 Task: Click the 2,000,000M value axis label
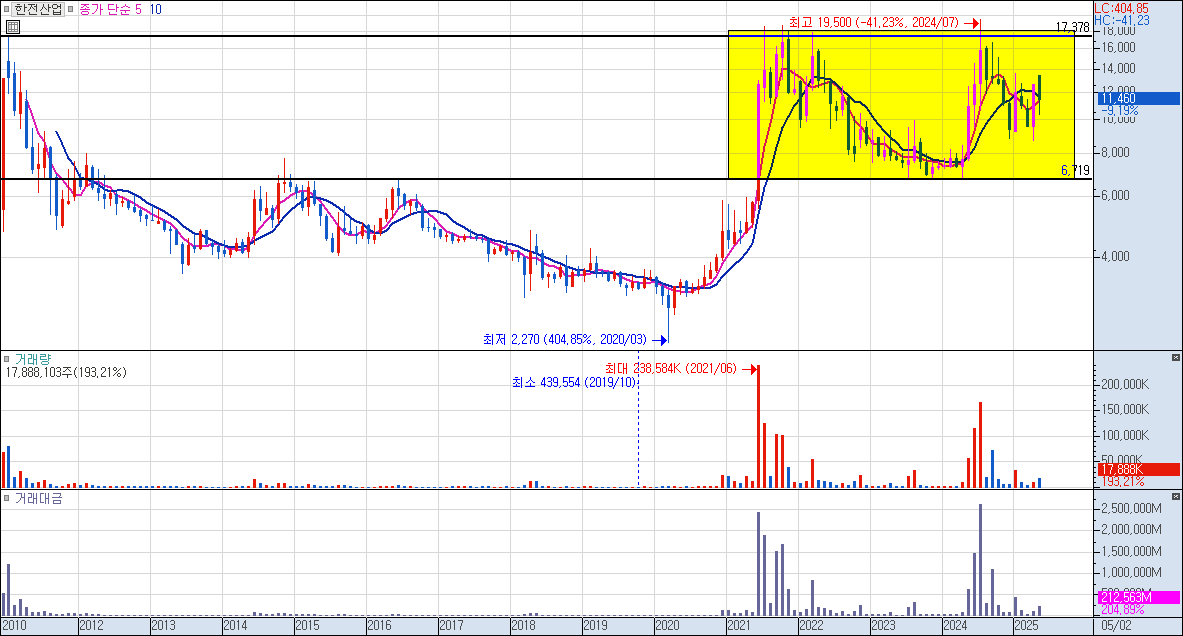coord(1132,530)
